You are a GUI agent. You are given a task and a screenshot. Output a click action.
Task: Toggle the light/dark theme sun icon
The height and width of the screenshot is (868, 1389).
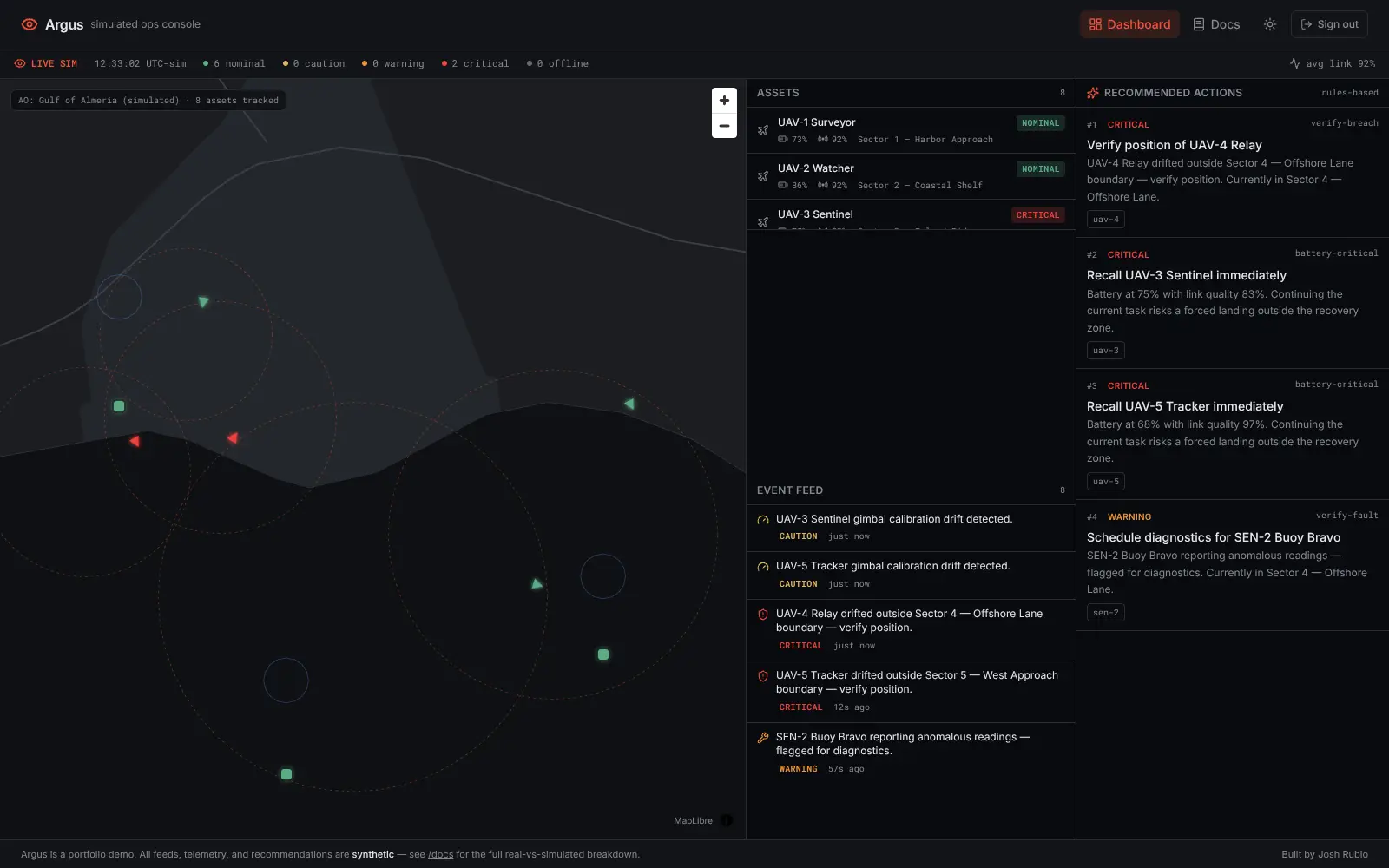pos(1270,24)
